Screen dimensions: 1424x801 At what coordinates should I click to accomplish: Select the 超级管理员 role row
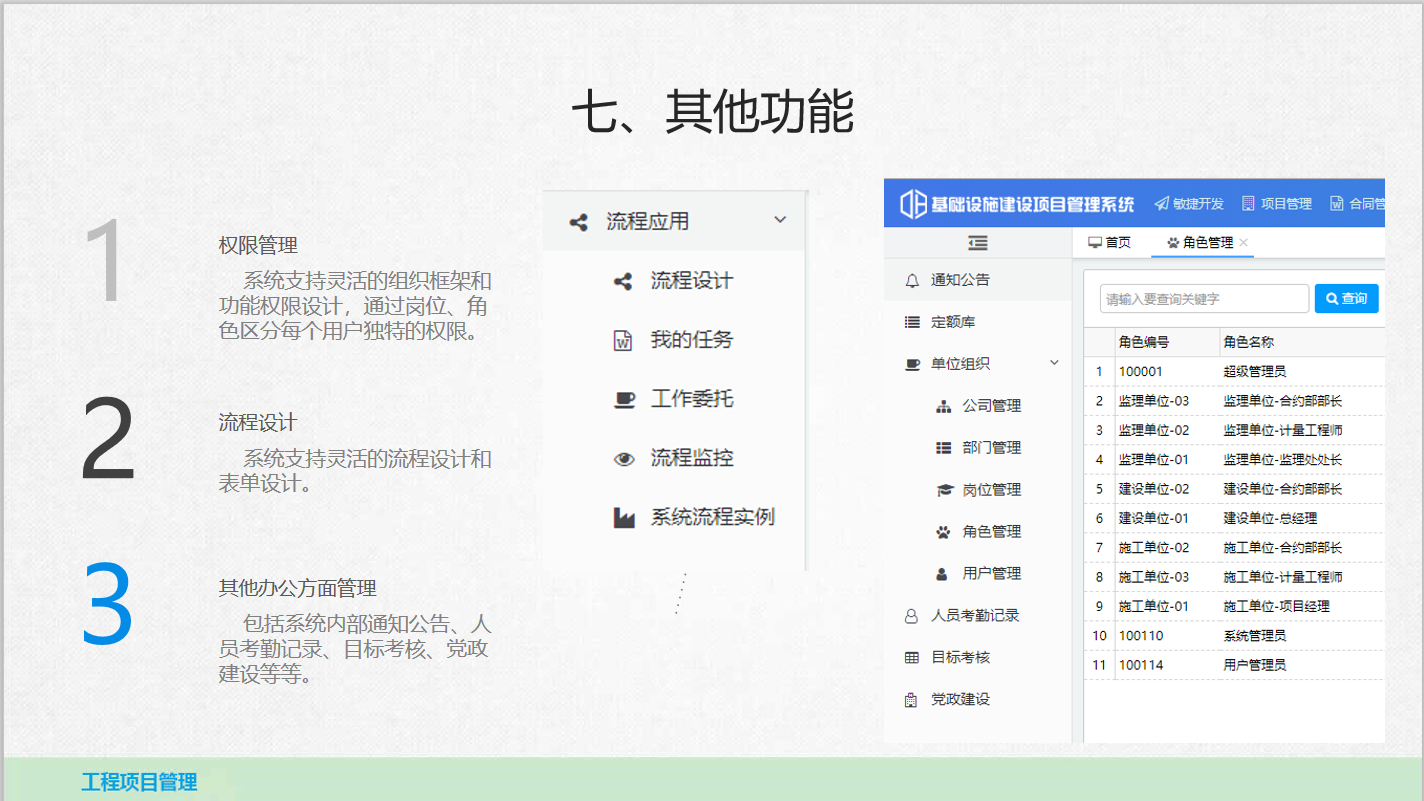click(x=1254, y=372)
